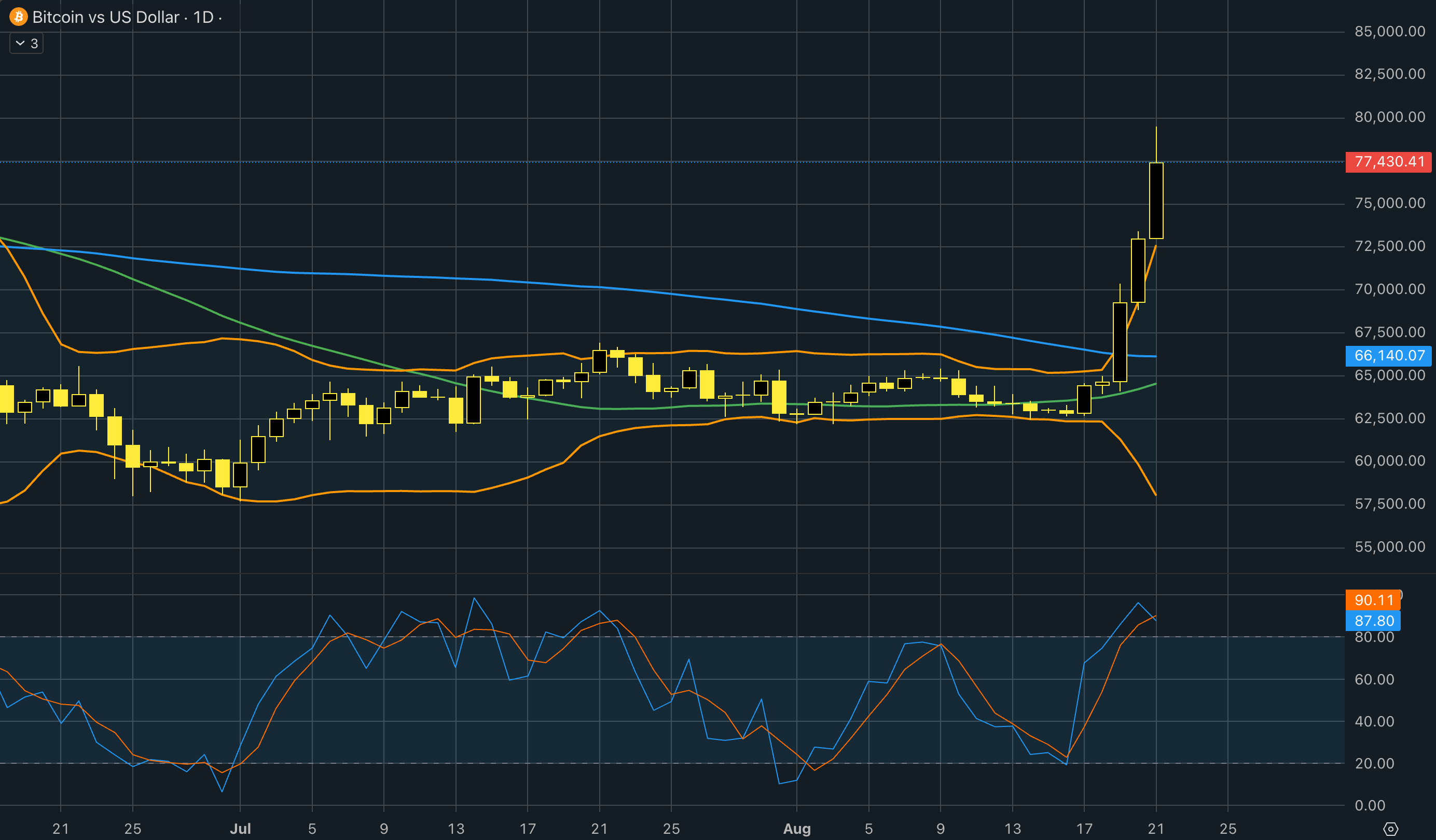
Task: Select the blue 87.80 stochastic value label
Action: pos(1373,621)
